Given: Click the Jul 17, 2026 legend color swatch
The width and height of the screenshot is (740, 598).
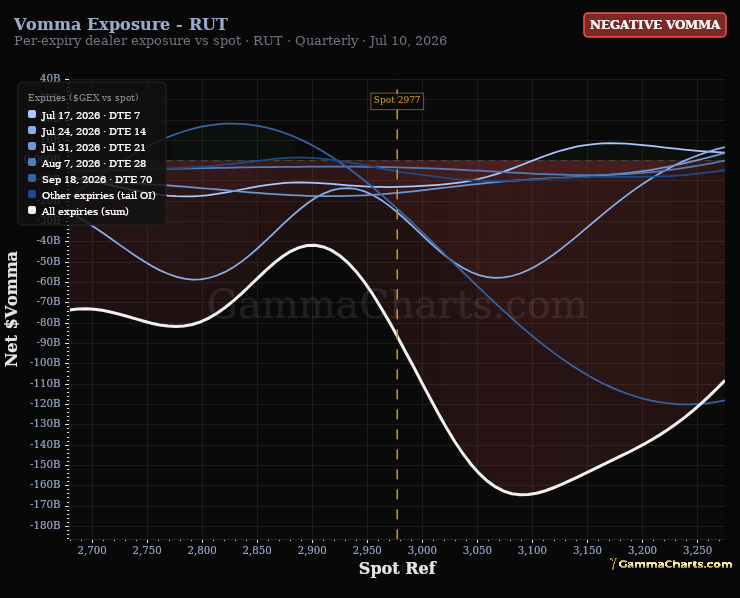Looking at the screenshot, I should tap(32, 114).
